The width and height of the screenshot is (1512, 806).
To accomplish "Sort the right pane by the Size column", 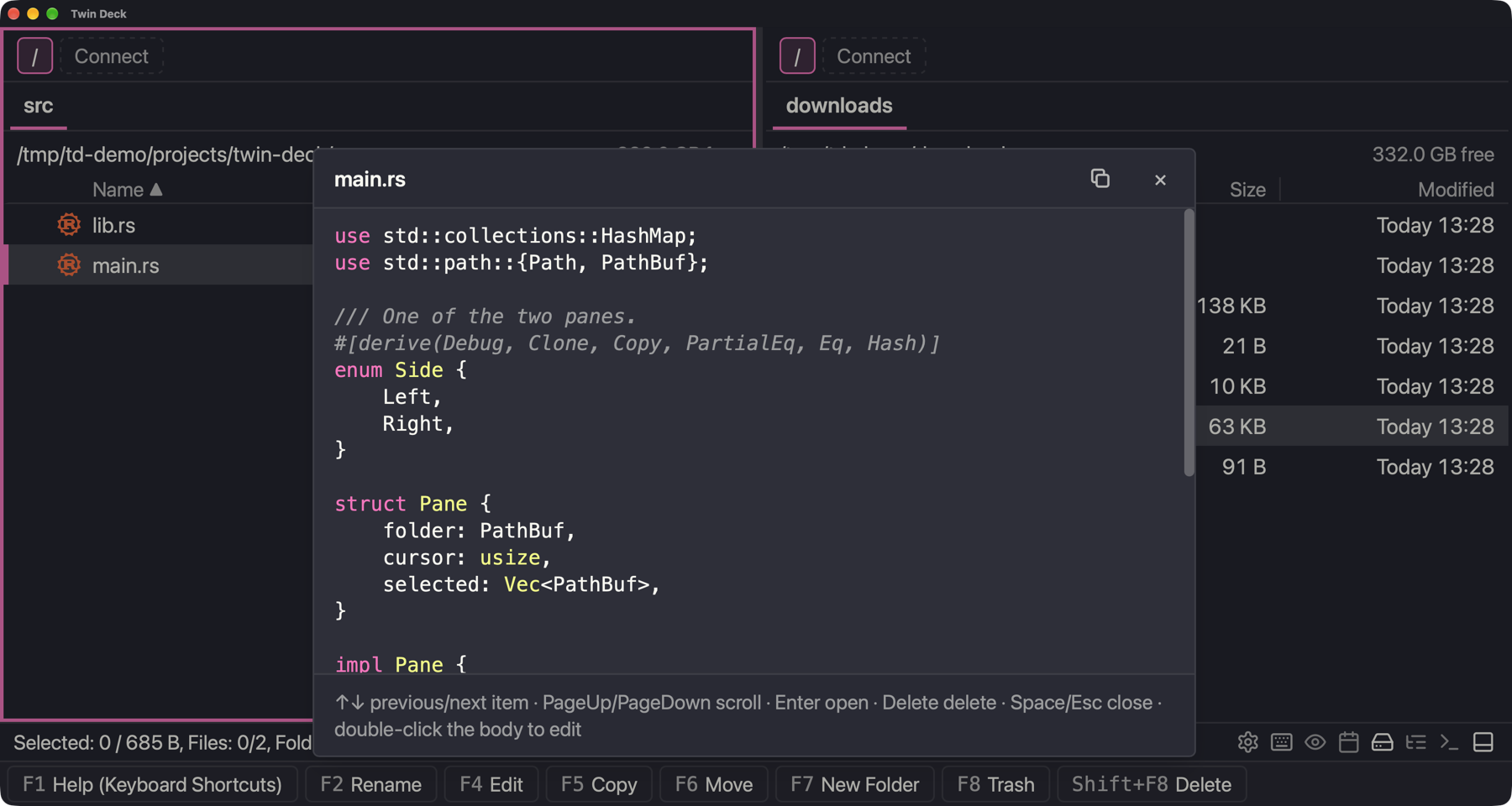I will coord(1247,190).
